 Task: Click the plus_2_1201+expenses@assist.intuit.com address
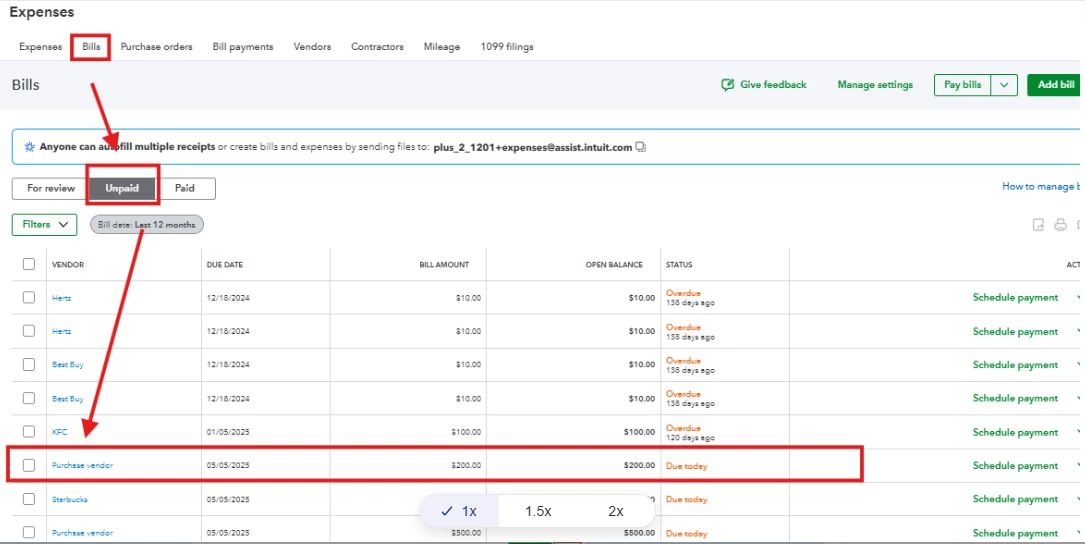533,147
